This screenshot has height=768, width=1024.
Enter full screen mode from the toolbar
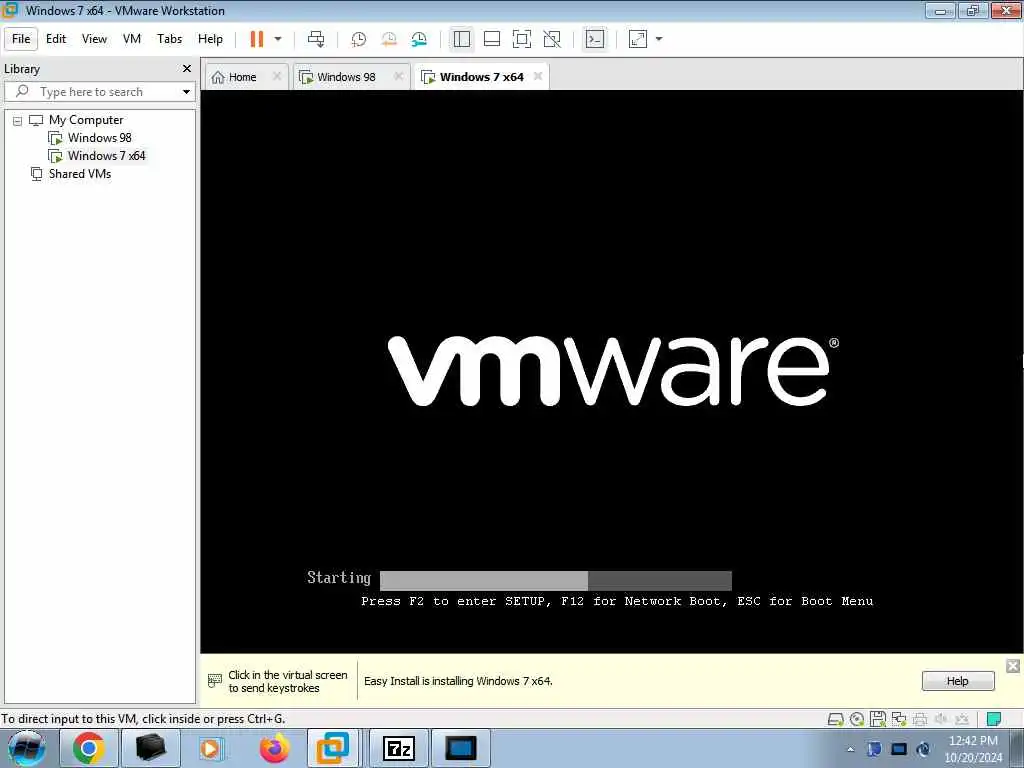click(x=522, y=39)
